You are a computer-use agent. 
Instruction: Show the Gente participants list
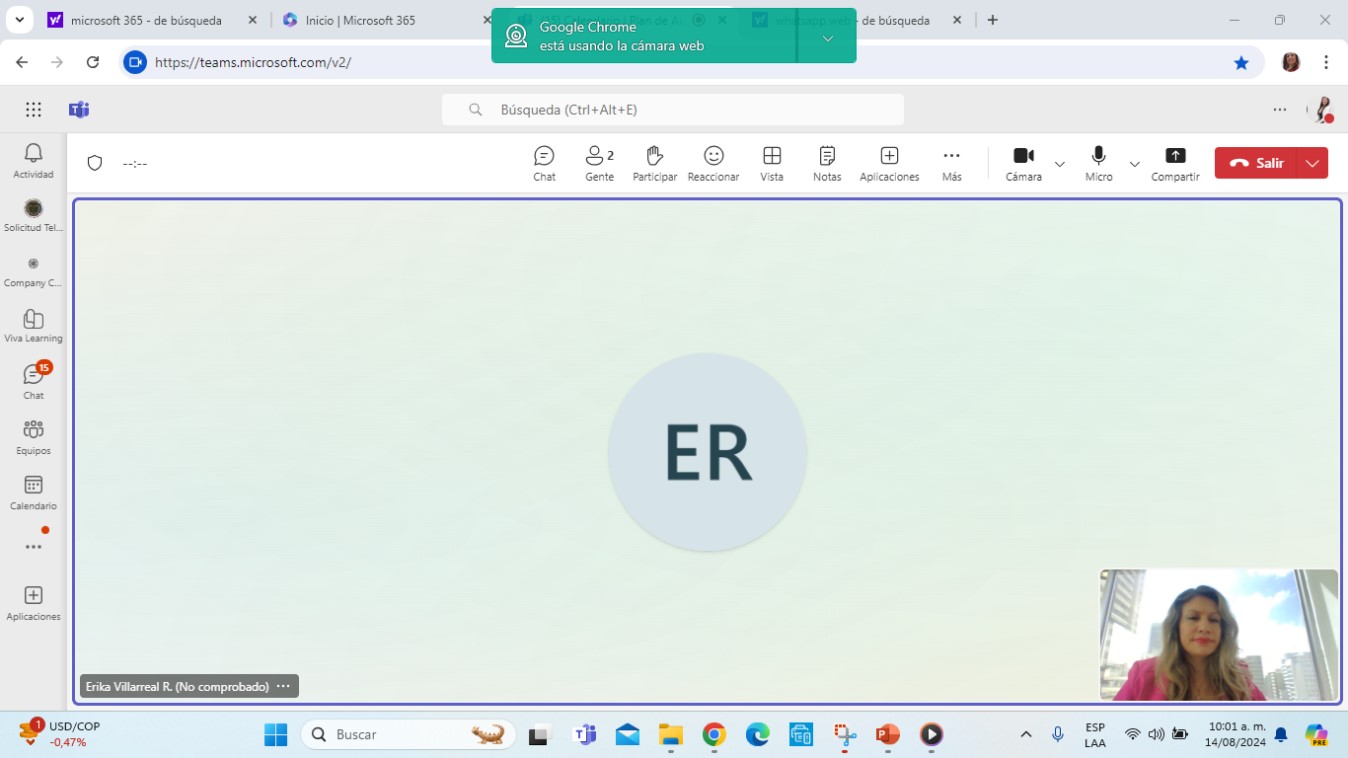point(599,163)
